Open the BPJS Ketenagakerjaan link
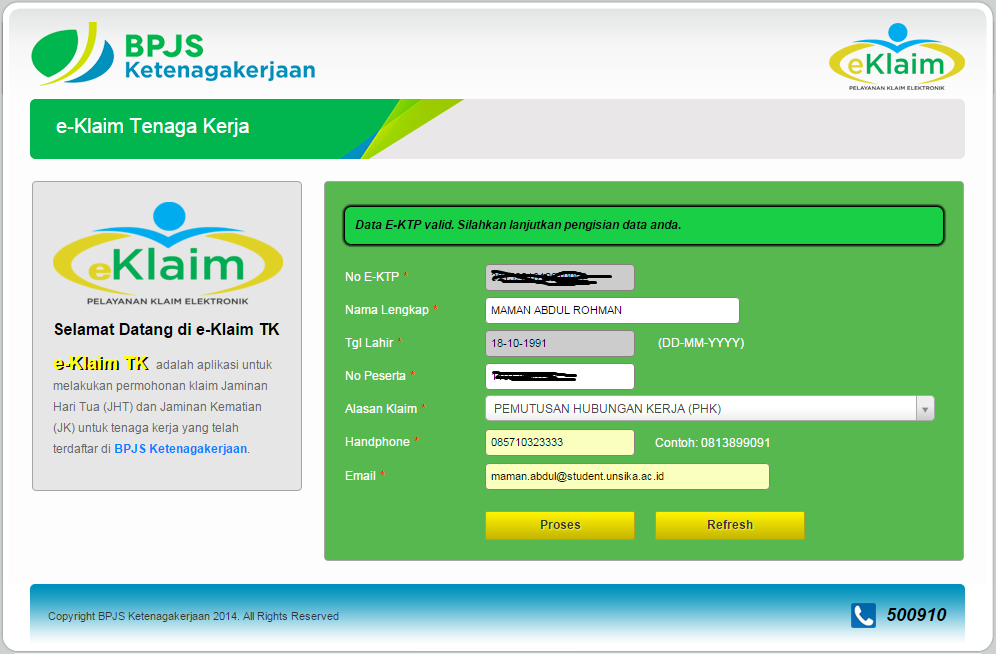Screen dimensions: 996x654 coord(180,449)
